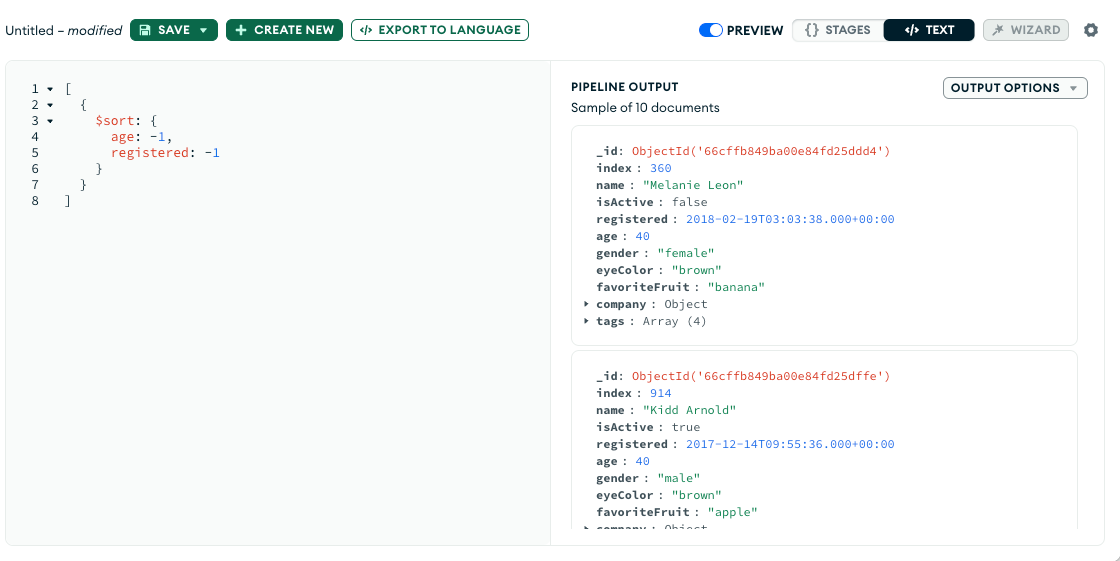Toggle the Preview switch off
This screenshot has width=1120, height=561.
(x=710, y=30)
